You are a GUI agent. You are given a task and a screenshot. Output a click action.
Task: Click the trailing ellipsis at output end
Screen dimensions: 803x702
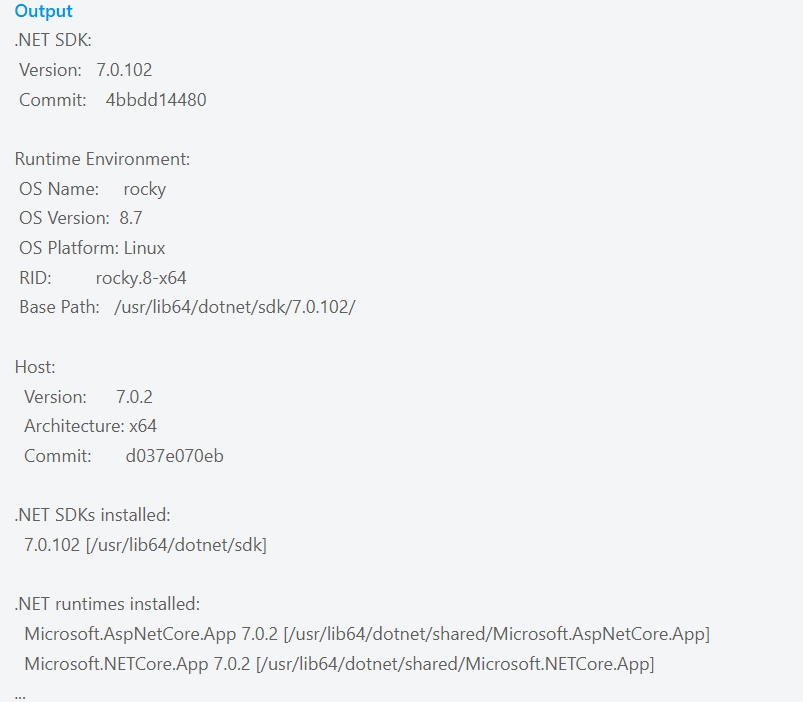[x=20, y=692]
